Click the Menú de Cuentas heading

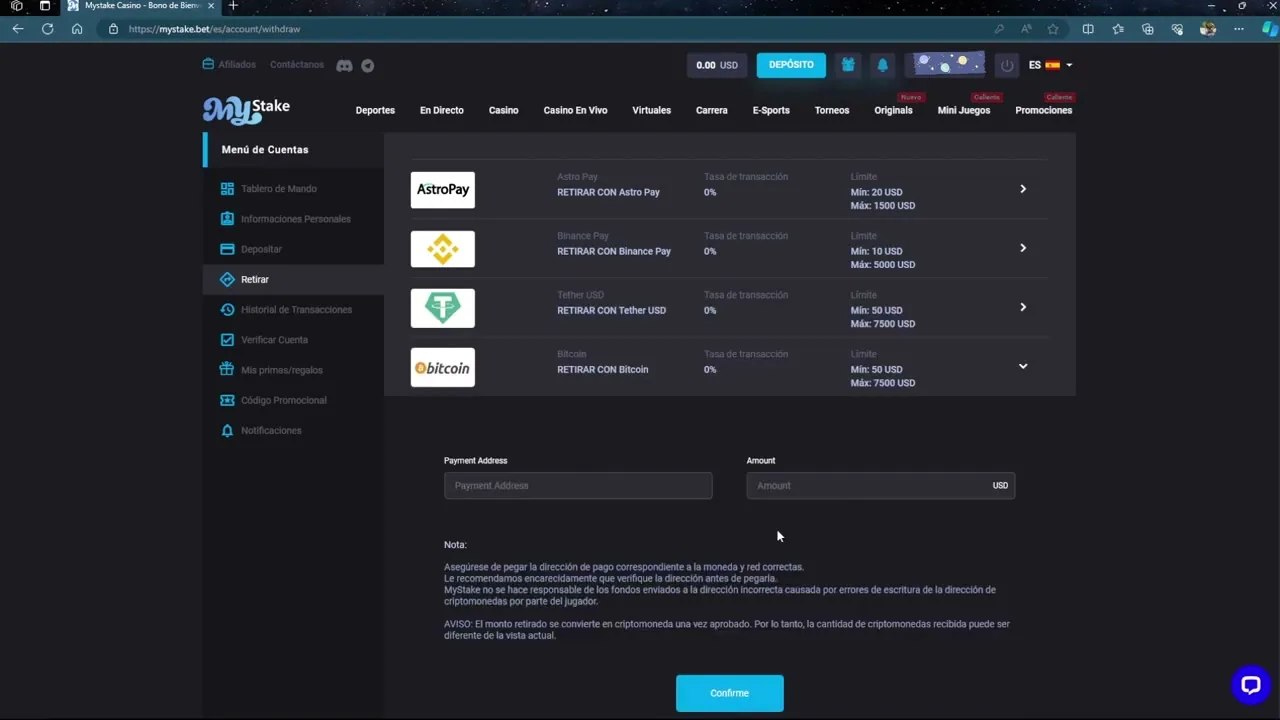[265, 150]
